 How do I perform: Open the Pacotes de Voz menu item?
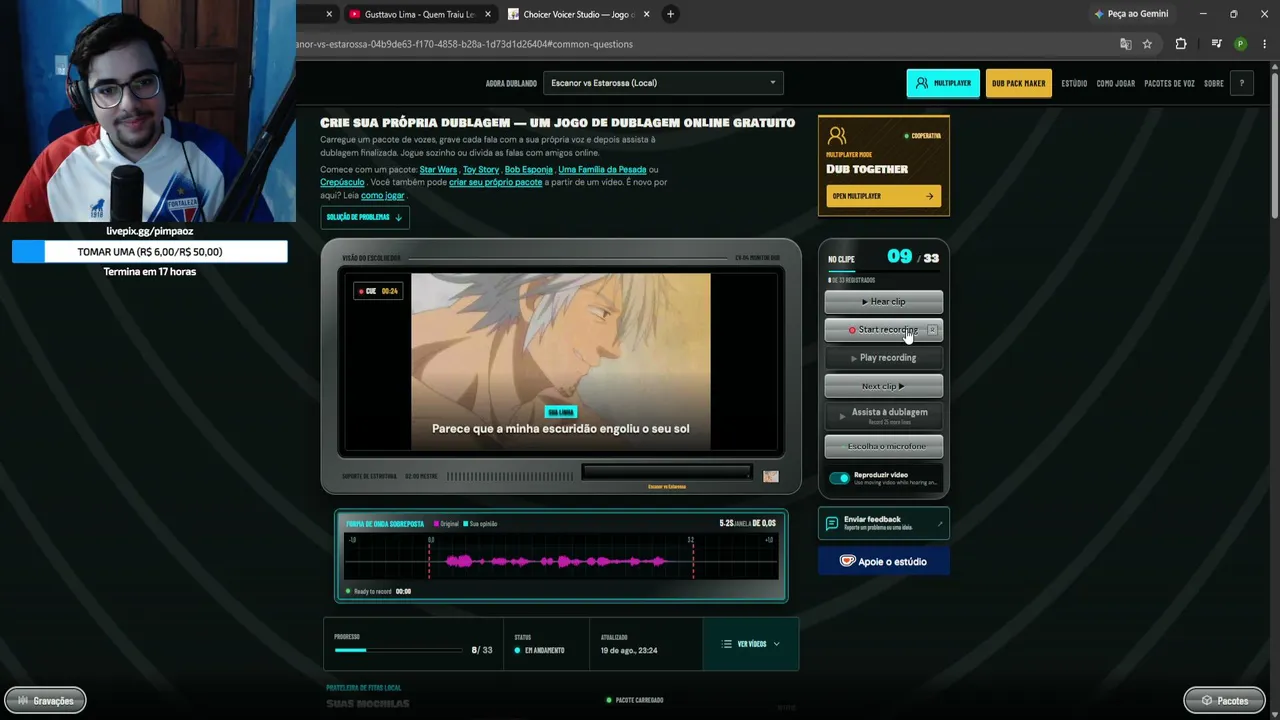click(x=1169, y=84)
